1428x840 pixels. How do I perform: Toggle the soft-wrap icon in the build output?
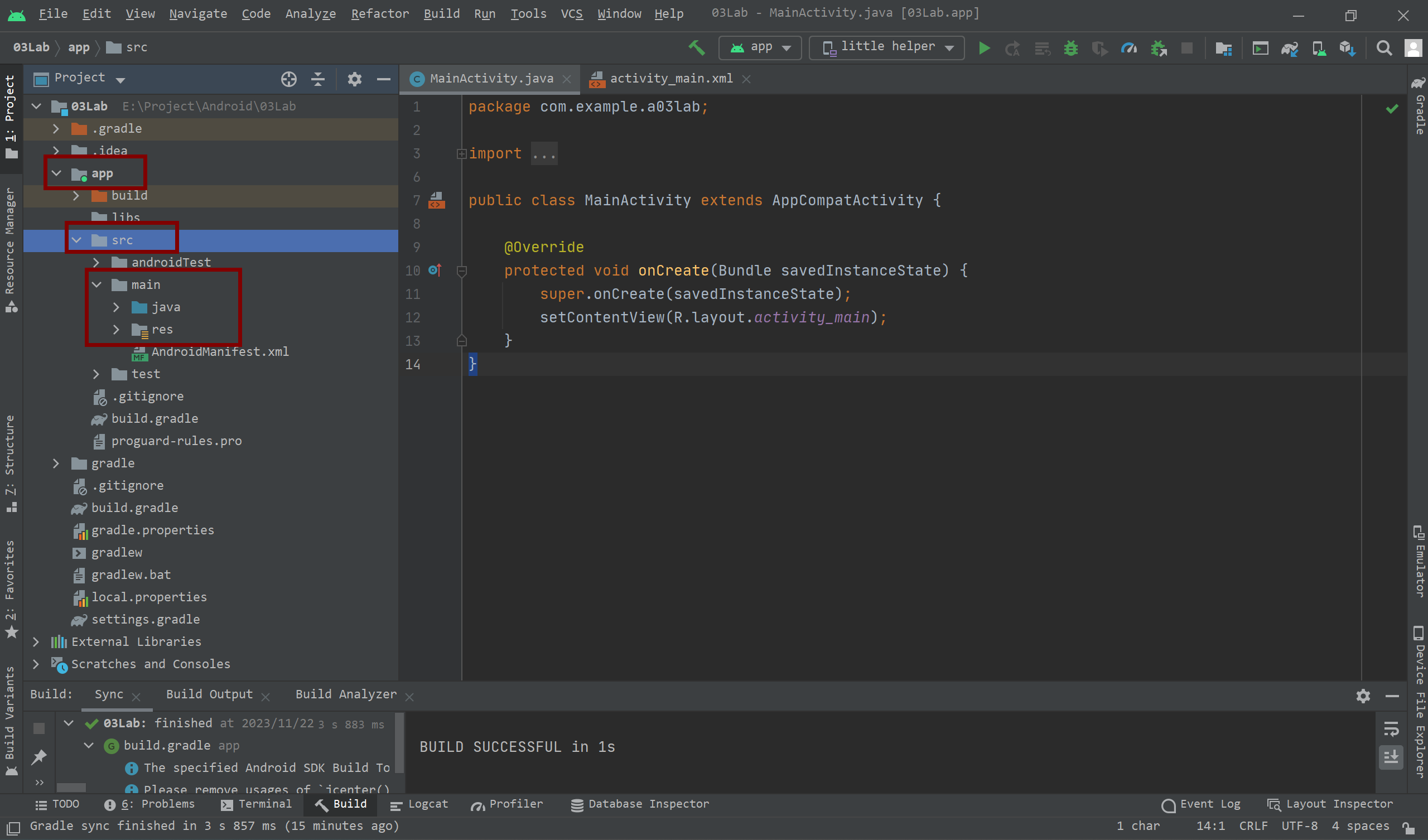(x=1391, y=729)
